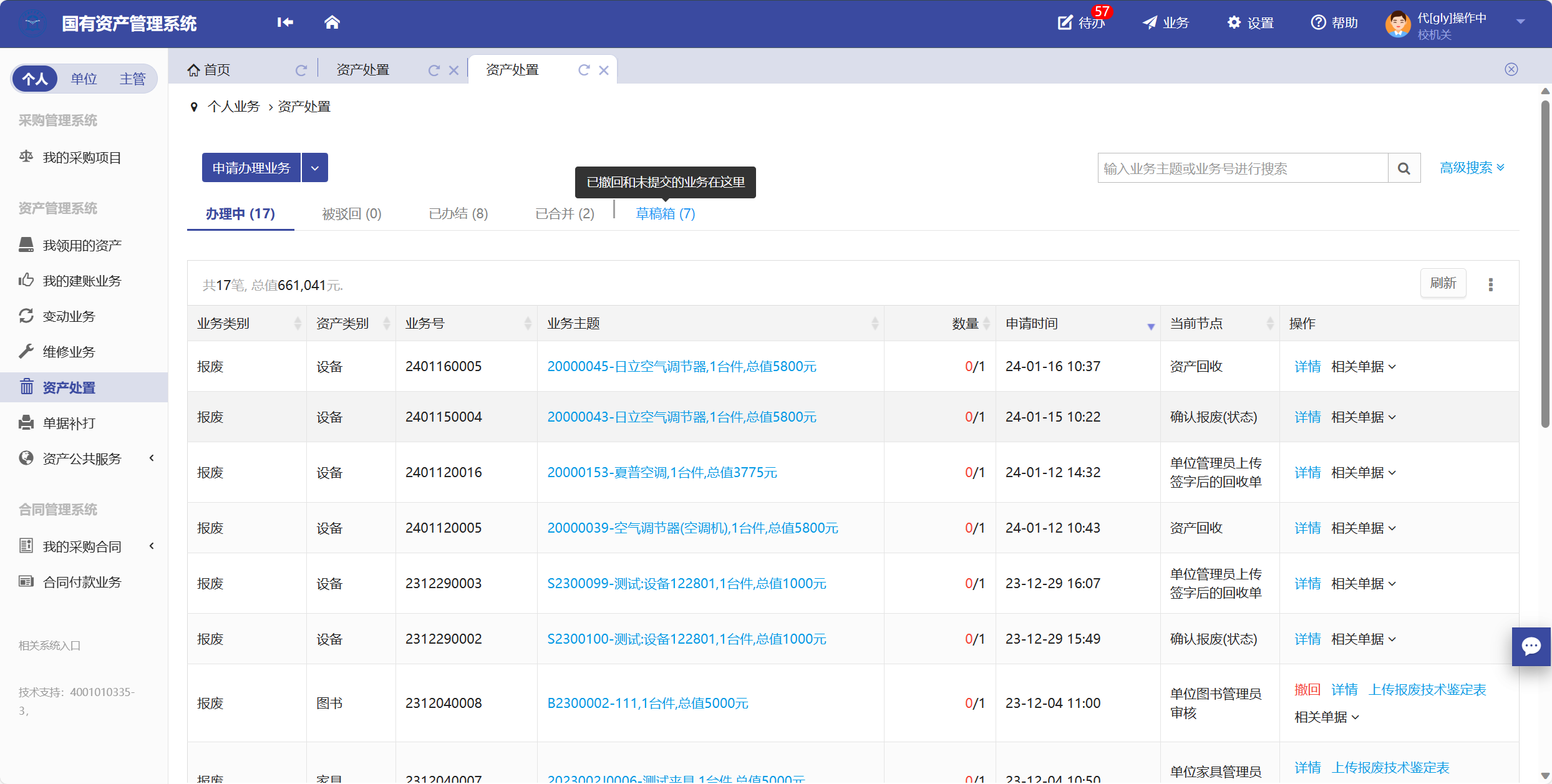Open the floating chat support icon

(1531, 646)
